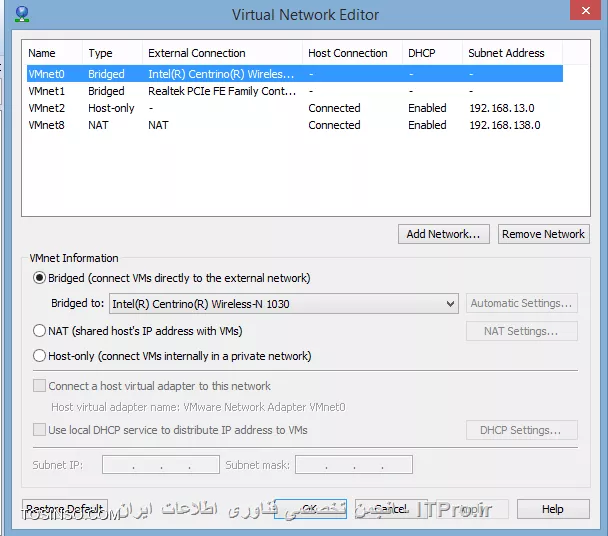Select the NAT shared host IP option

[x=40, y=331]
